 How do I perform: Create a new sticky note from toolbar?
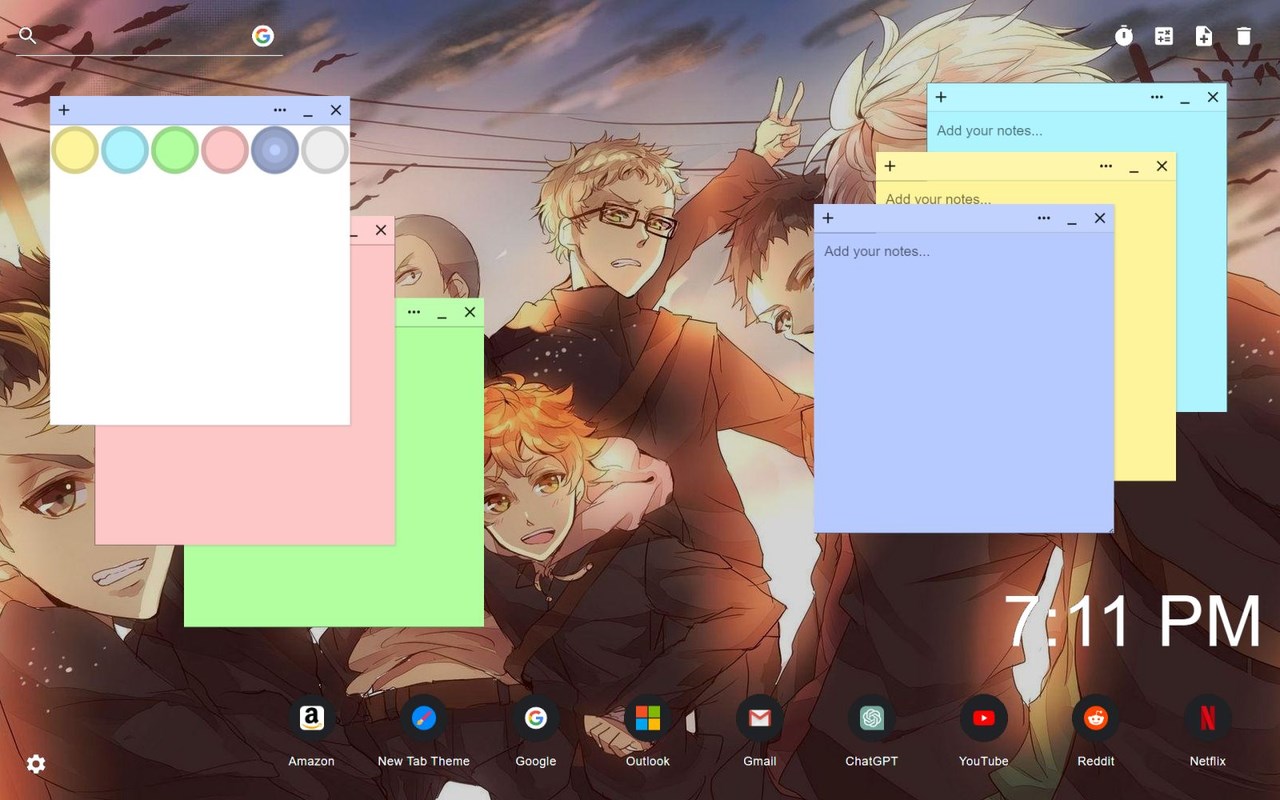click(1204, 36)
